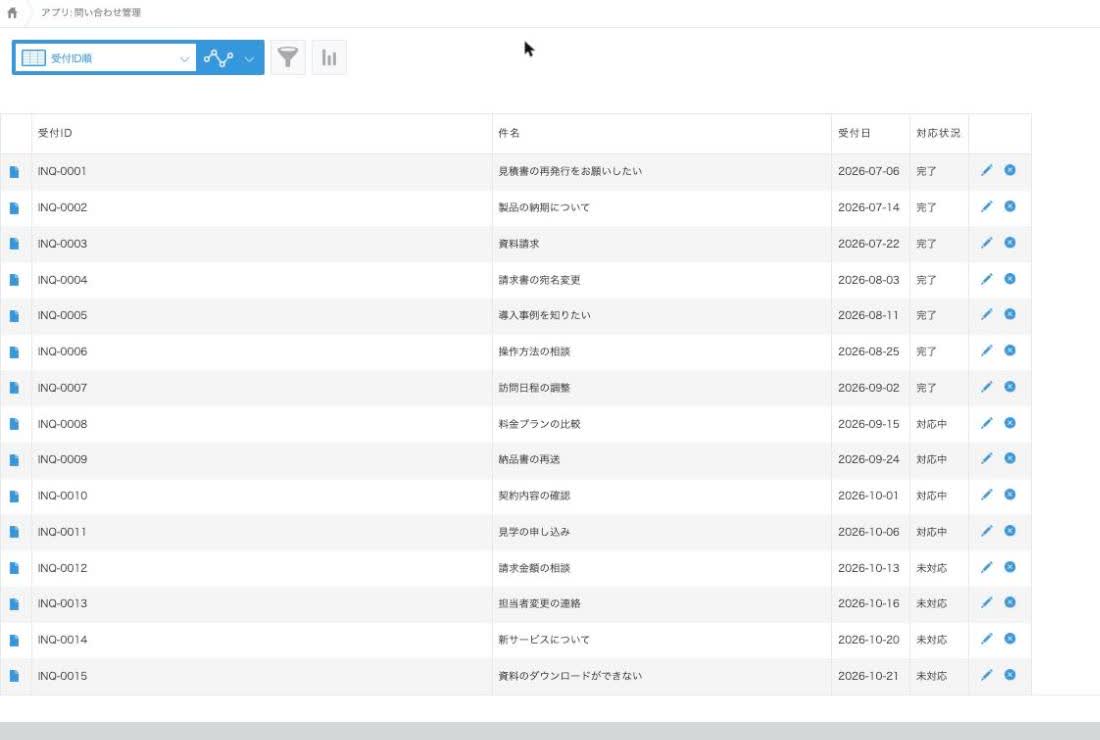The height and width of the screenshot is (740, 1100).
Task: Edit the INQ-0006 record with pencil
Action: [x=986, y=351]
